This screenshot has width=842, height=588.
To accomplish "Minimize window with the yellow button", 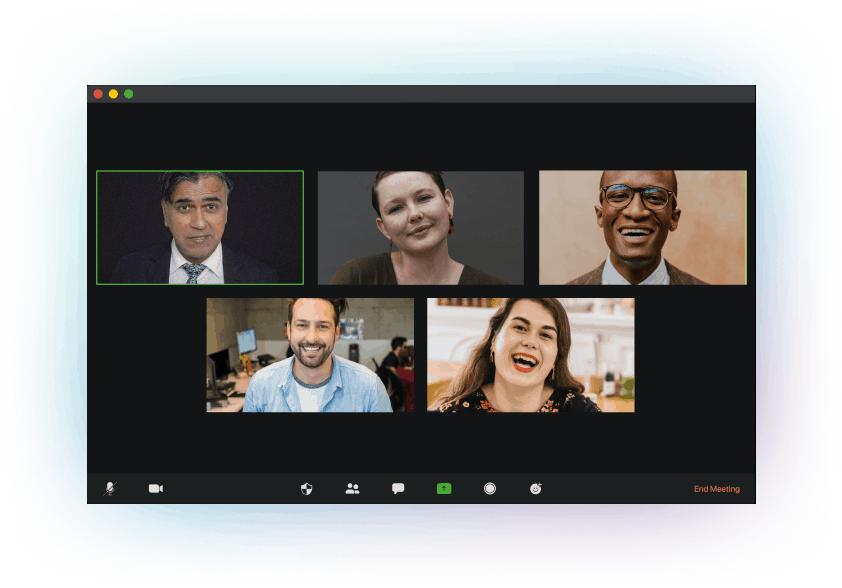I will tap(113, 94).
